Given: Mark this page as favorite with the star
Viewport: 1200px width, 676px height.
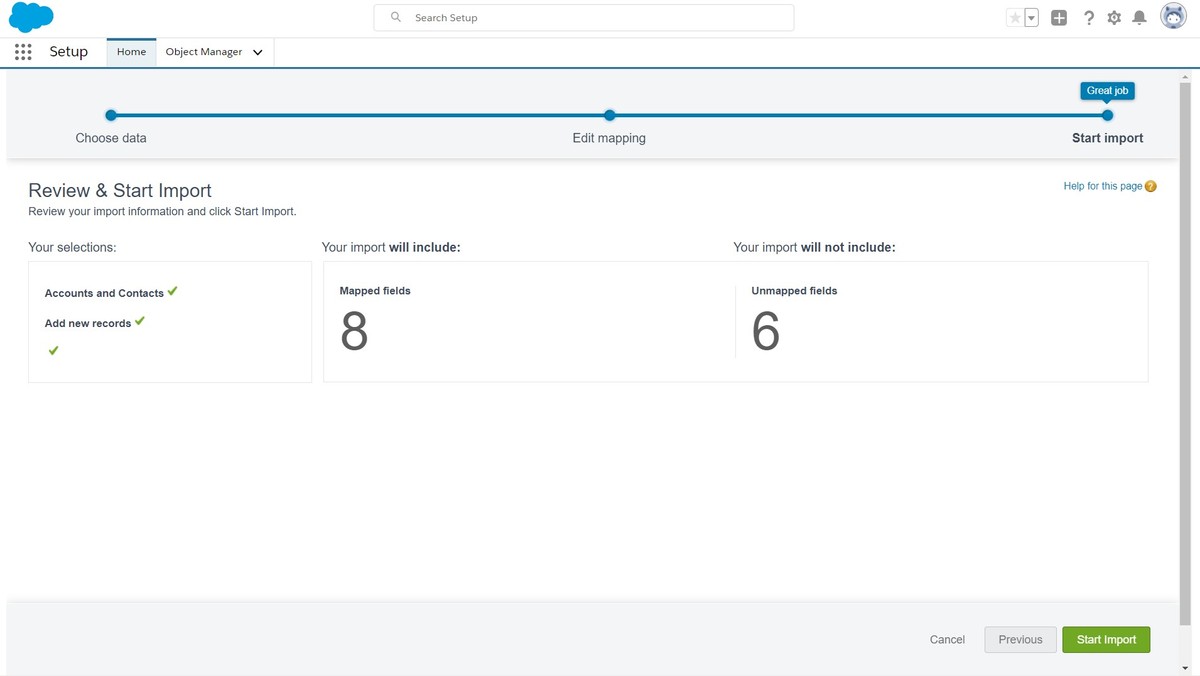Looking at the screenshot, I should tap(1014, 17).
